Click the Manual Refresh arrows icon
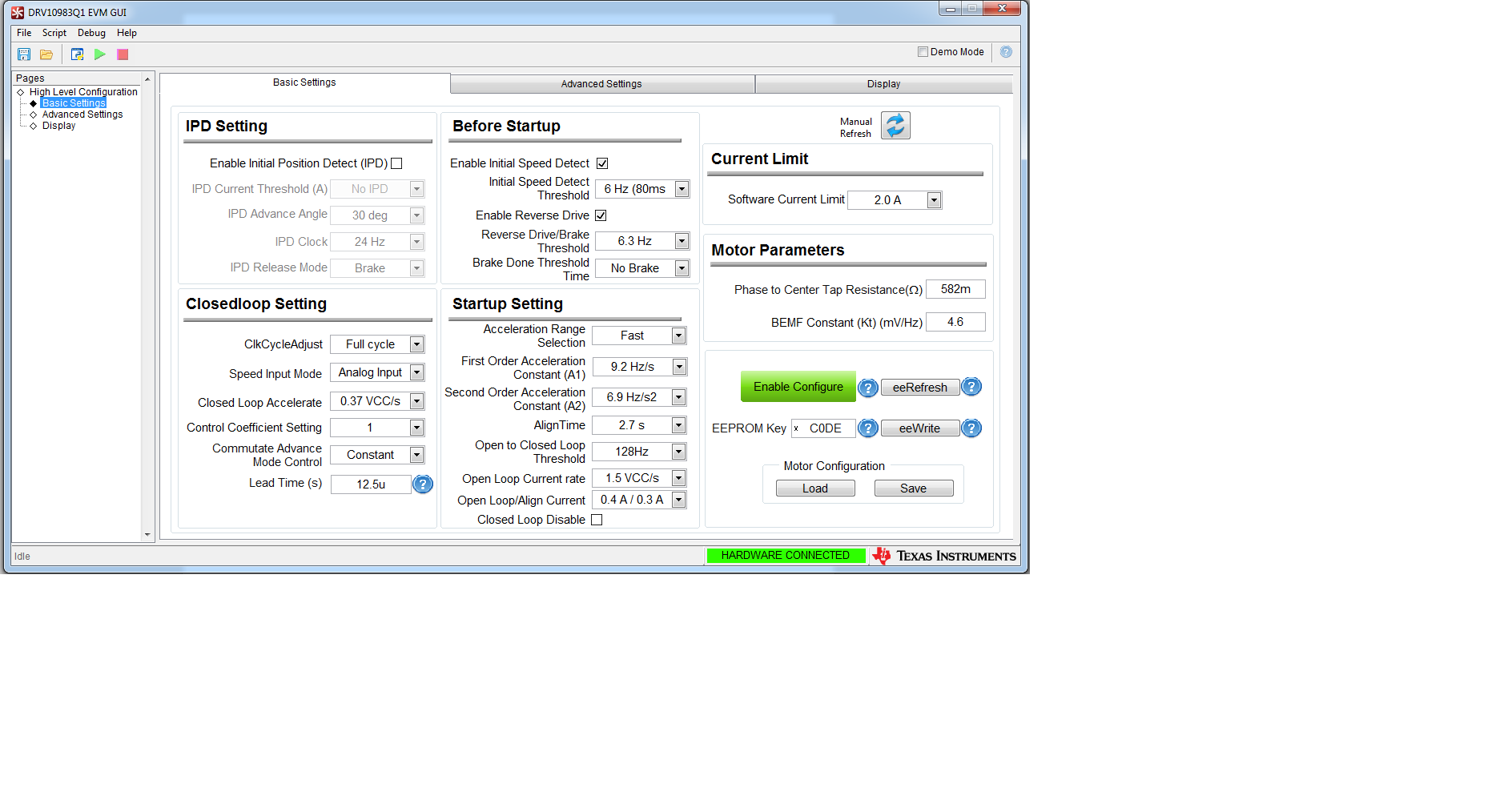The height and width of the screenshot is (812, 1504). pos(895,126)
